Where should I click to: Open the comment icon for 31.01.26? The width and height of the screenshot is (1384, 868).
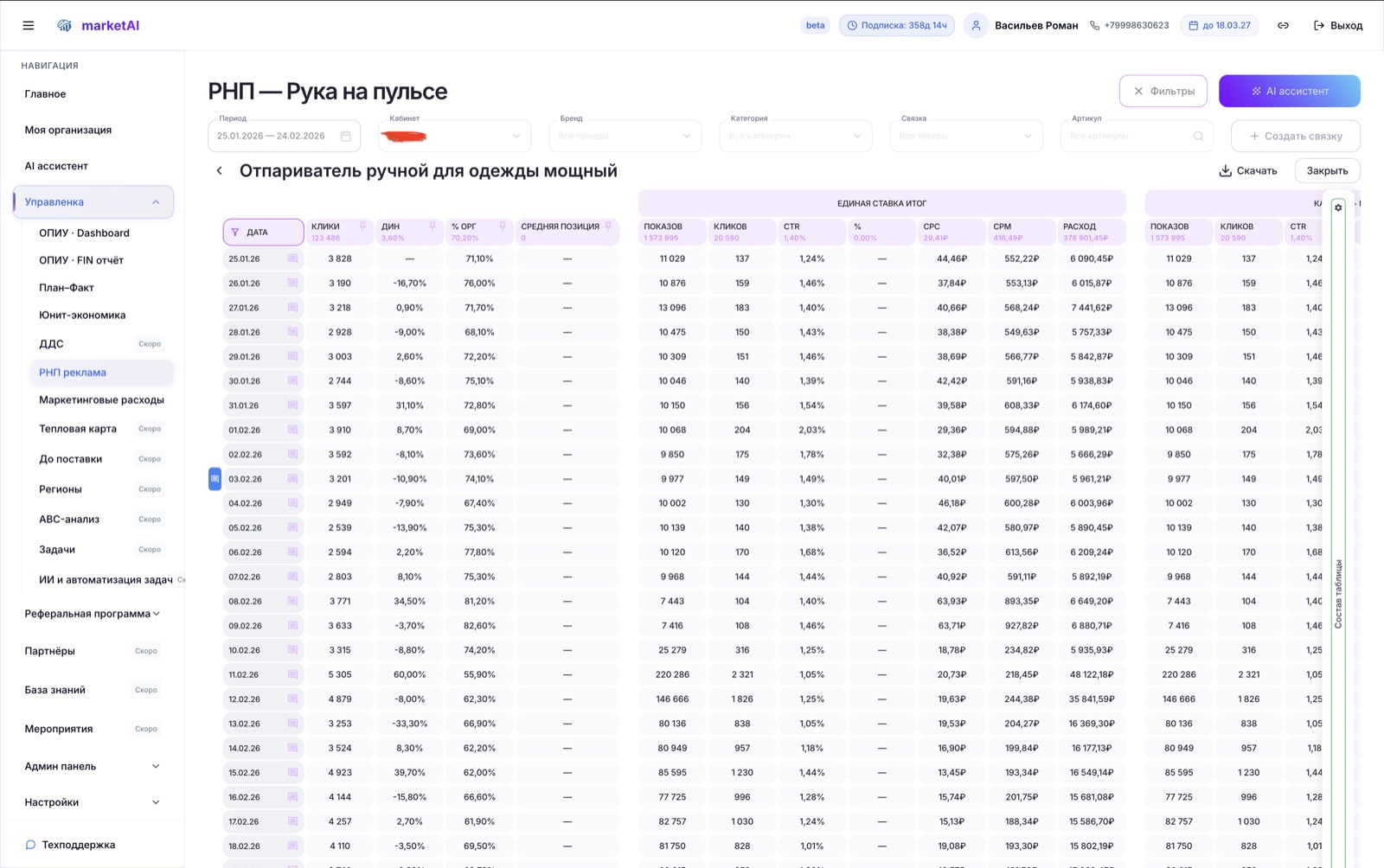[x=293, y=405]
